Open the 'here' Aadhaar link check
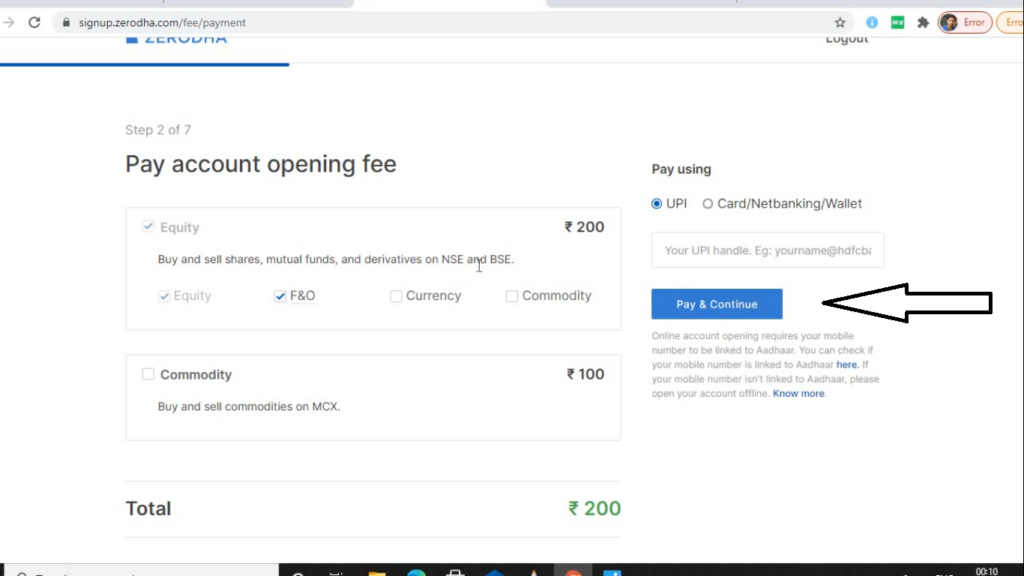Viewport: 1024px width, 576px height. tap(846, 364)
